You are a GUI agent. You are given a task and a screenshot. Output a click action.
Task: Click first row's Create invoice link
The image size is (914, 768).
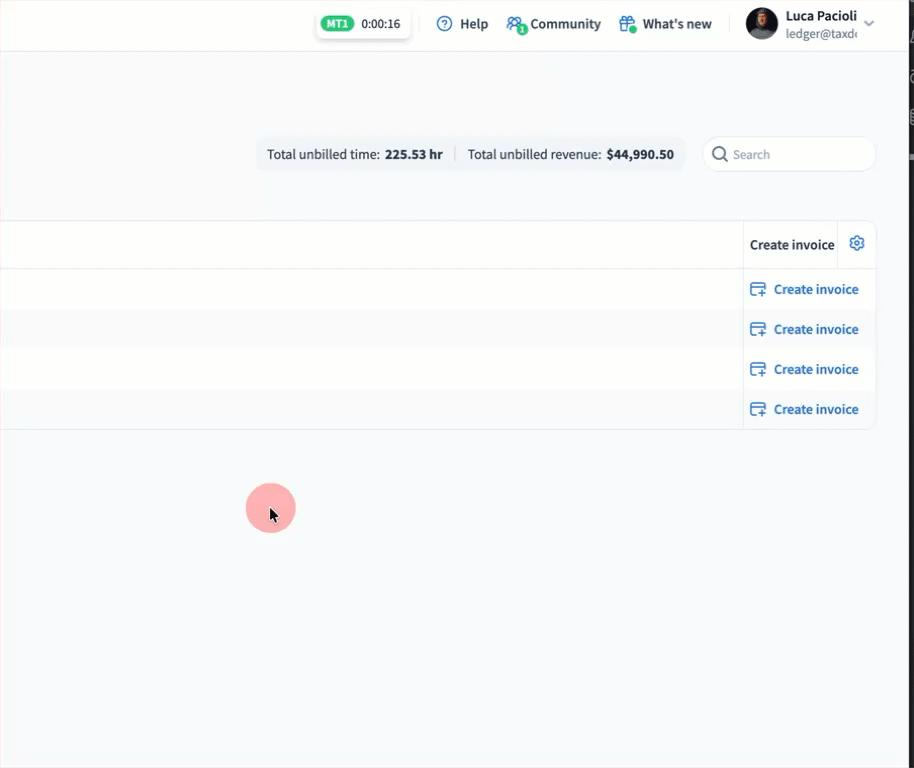tap(816, 289)
